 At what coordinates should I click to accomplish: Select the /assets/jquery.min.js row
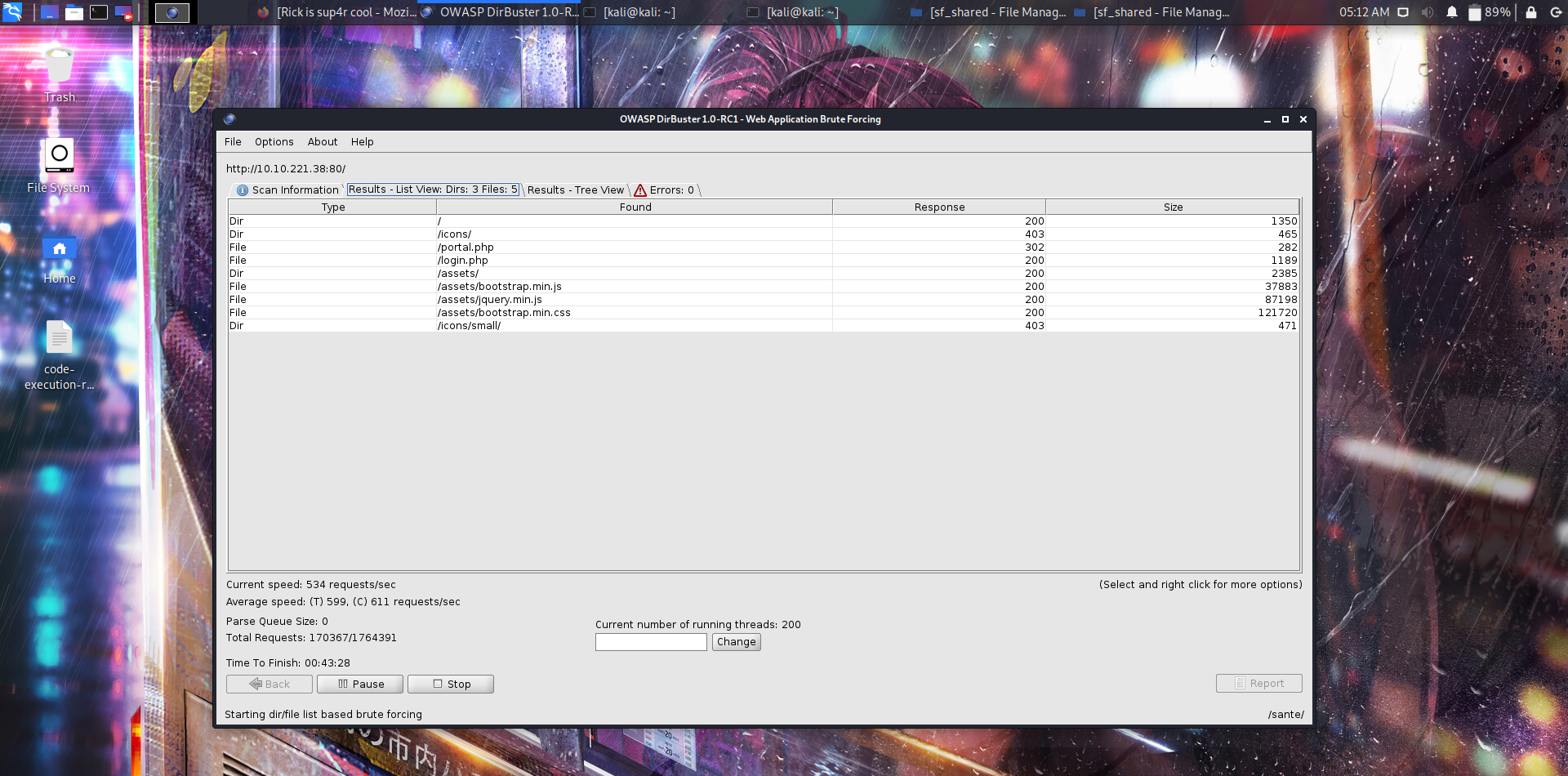(764, 300)
